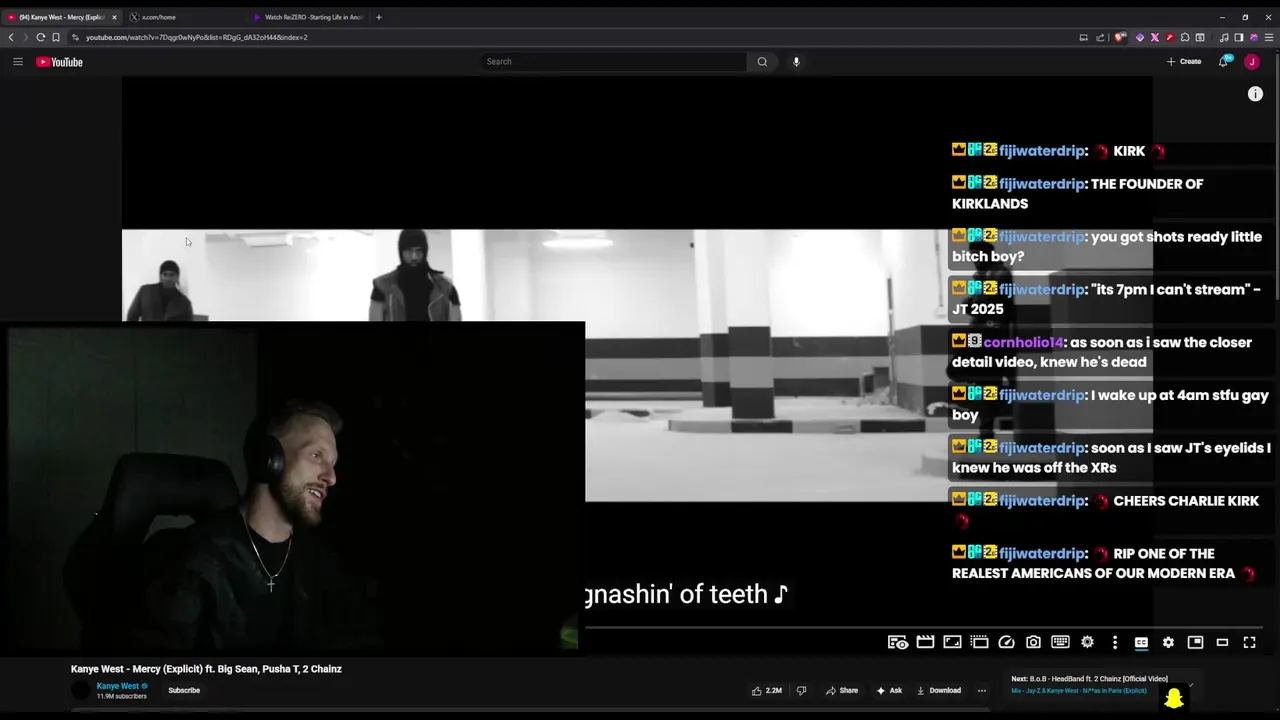Toggle closed captions
The image size is (1280, 720).
pyautogui.click(x=1141, y=642)
